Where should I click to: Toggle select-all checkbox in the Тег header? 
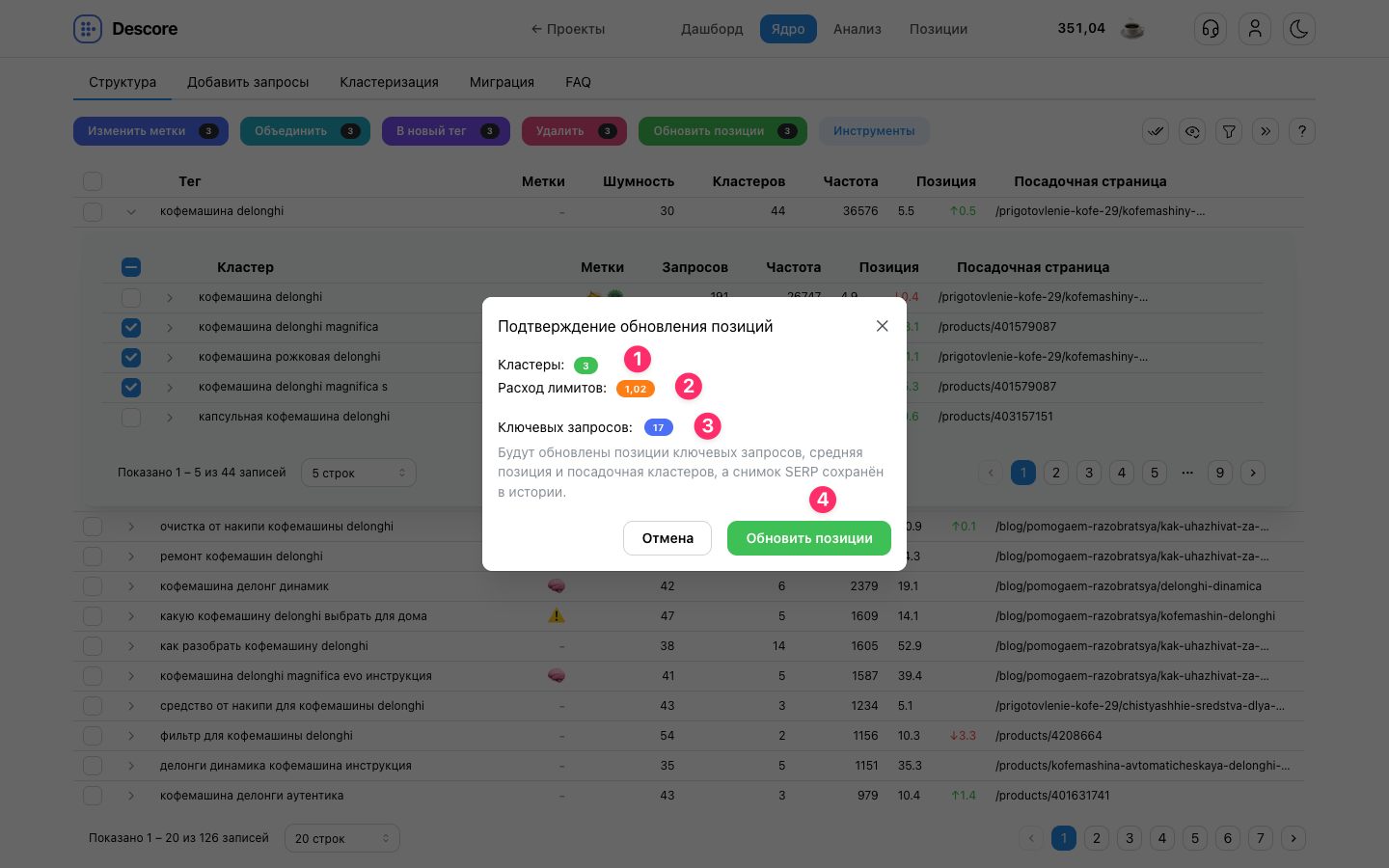pyautogui.click(x=93, y=181)
